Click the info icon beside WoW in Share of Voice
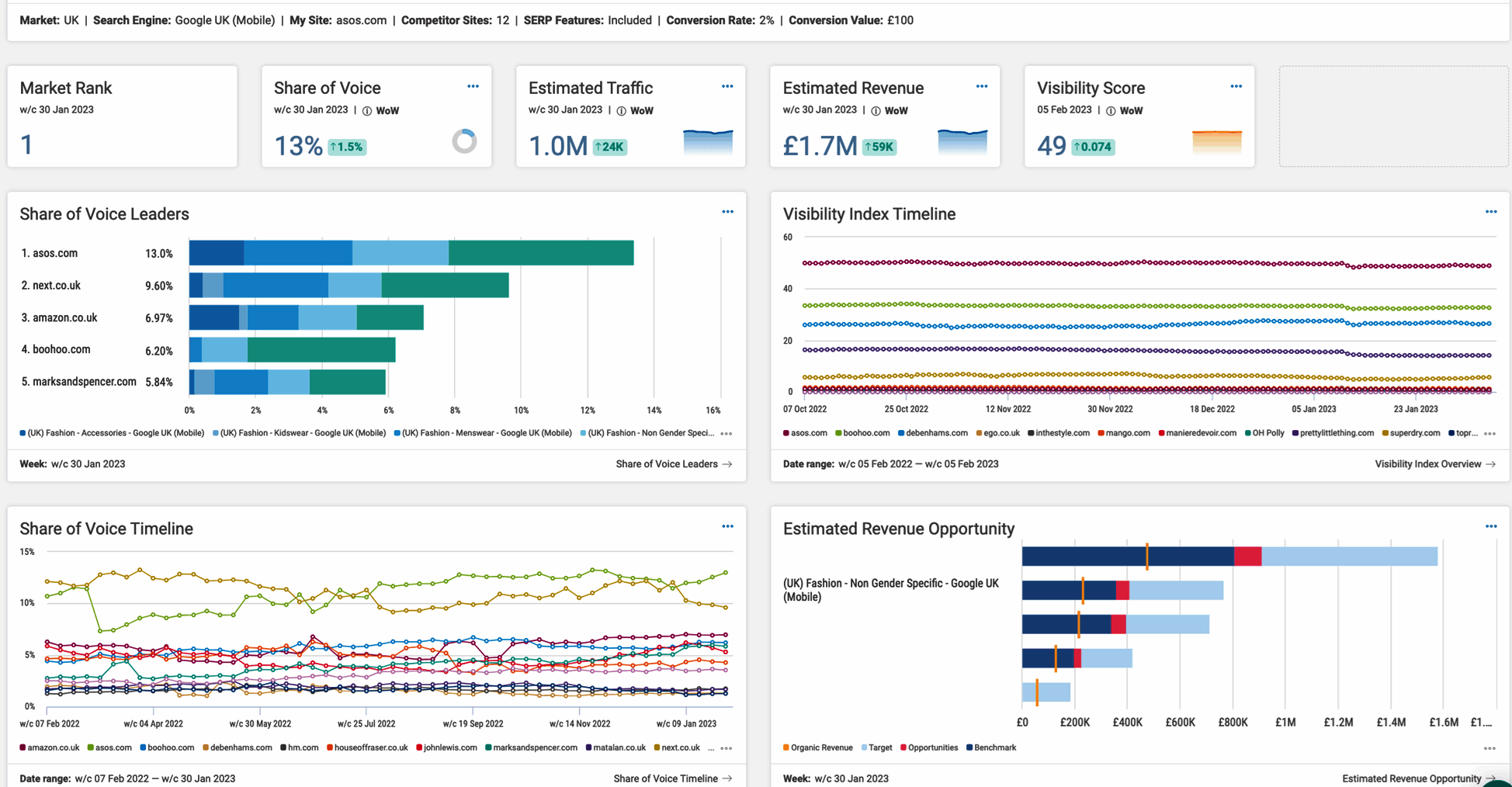Viewport: 1512px width, 787px height. [367, 111]
